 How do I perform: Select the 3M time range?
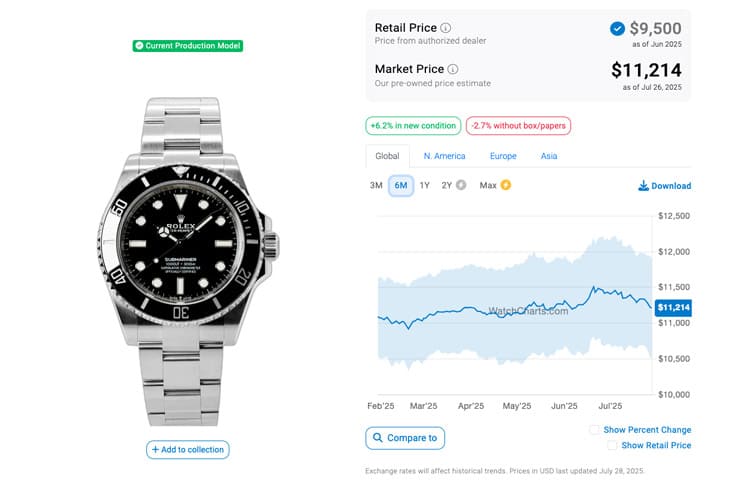point(376,185)
